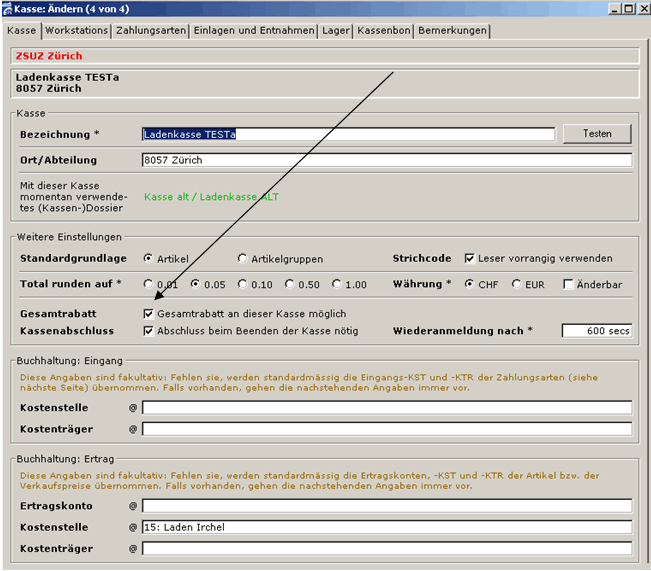Open the Kassenbon tab

[x=384, y=31]
